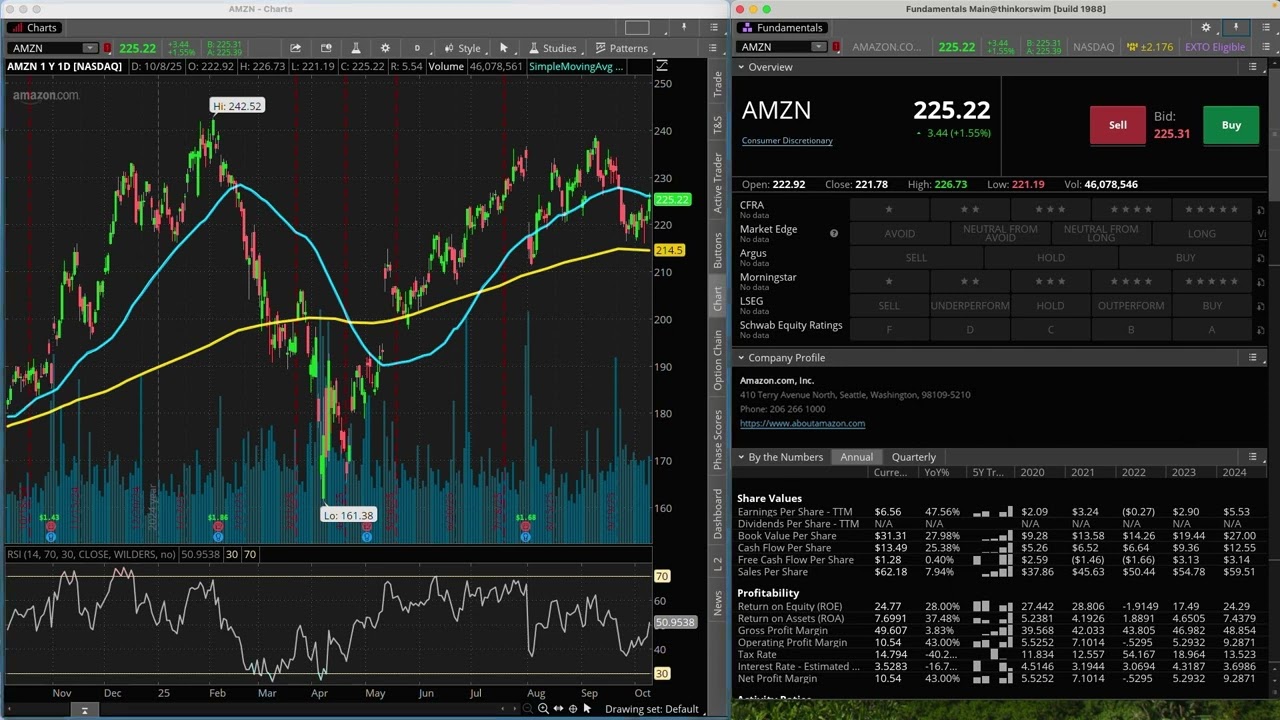This screenshot has width=1280, height=720.
Task: Click the Buy button
Action: pyautogui.click(x=1231, y=125)
